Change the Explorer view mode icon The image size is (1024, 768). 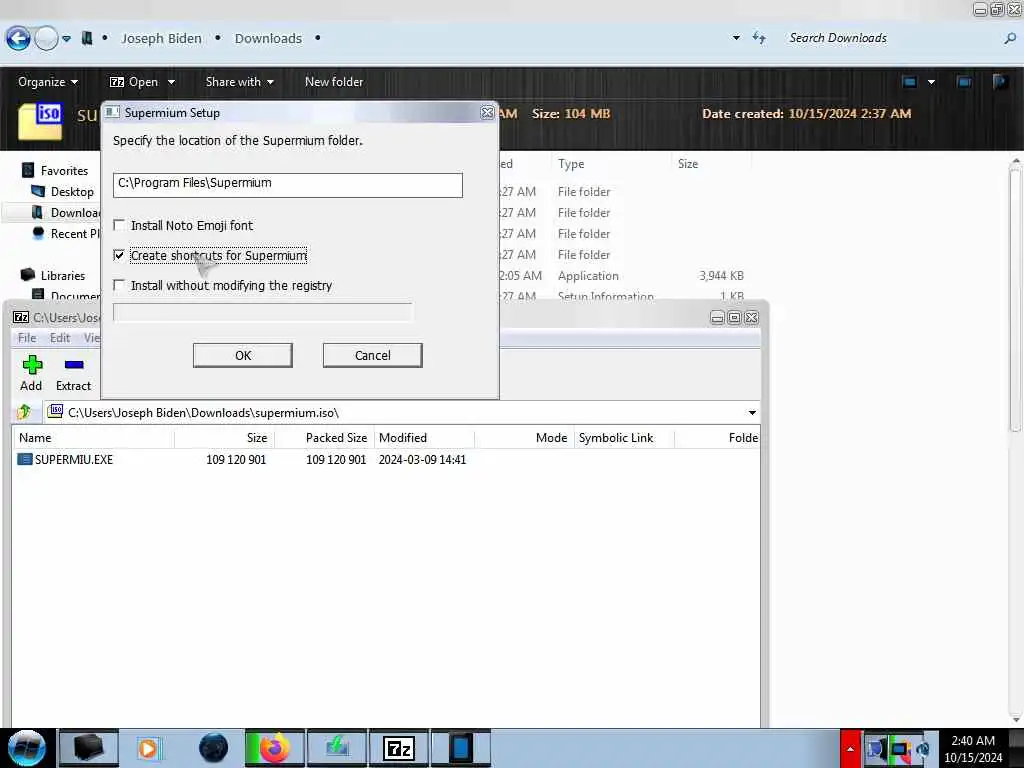tap(910, 82)
